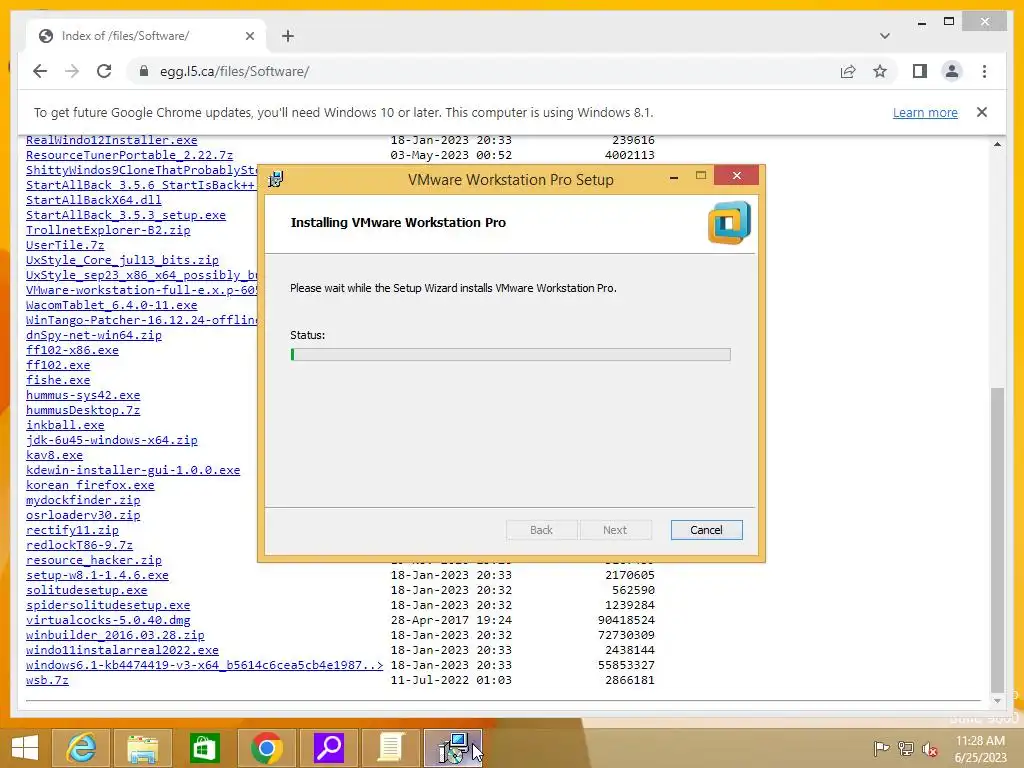
Task: Reload the page with the refresh icon
Action: [x=104, y=71]
